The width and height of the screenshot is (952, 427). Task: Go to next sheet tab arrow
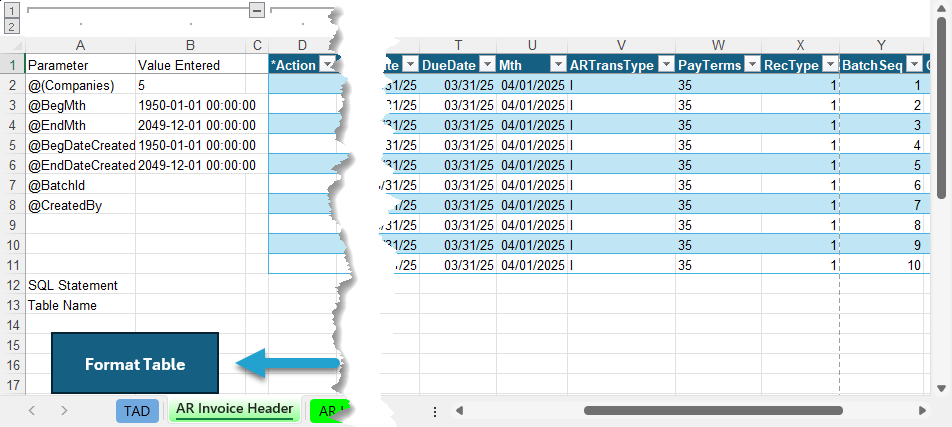[x=64, y=411]
